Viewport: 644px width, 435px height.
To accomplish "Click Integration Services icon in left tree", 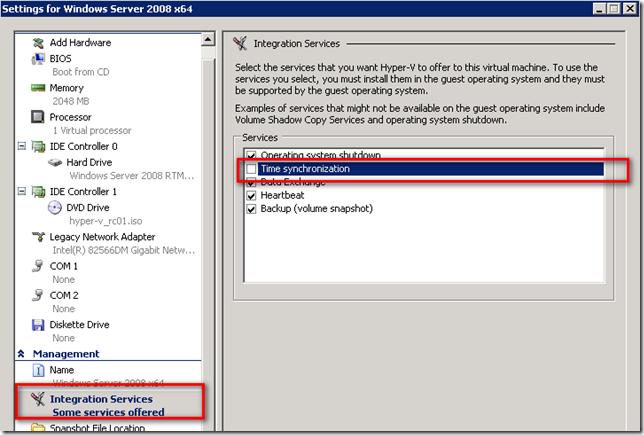I will [x=38, y=399].
